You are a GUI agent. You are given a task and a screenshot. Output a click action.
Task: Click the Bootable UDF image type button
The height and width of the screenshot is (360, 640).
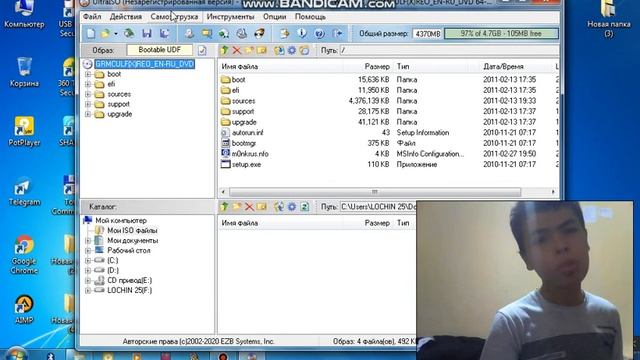(159, 50)
